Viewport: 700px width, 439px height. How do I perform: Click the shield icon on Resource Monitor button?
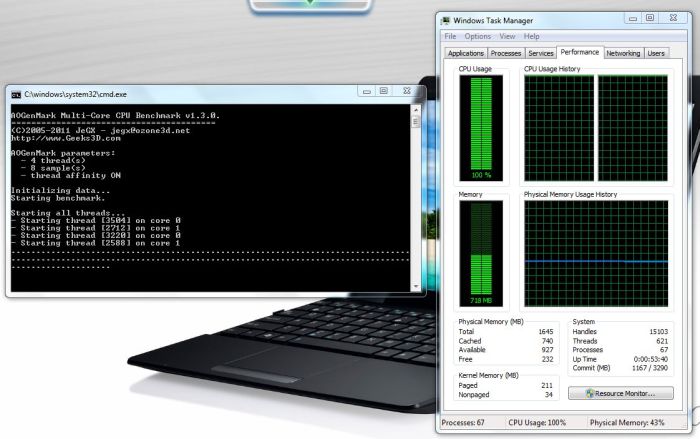coord(590,393)
